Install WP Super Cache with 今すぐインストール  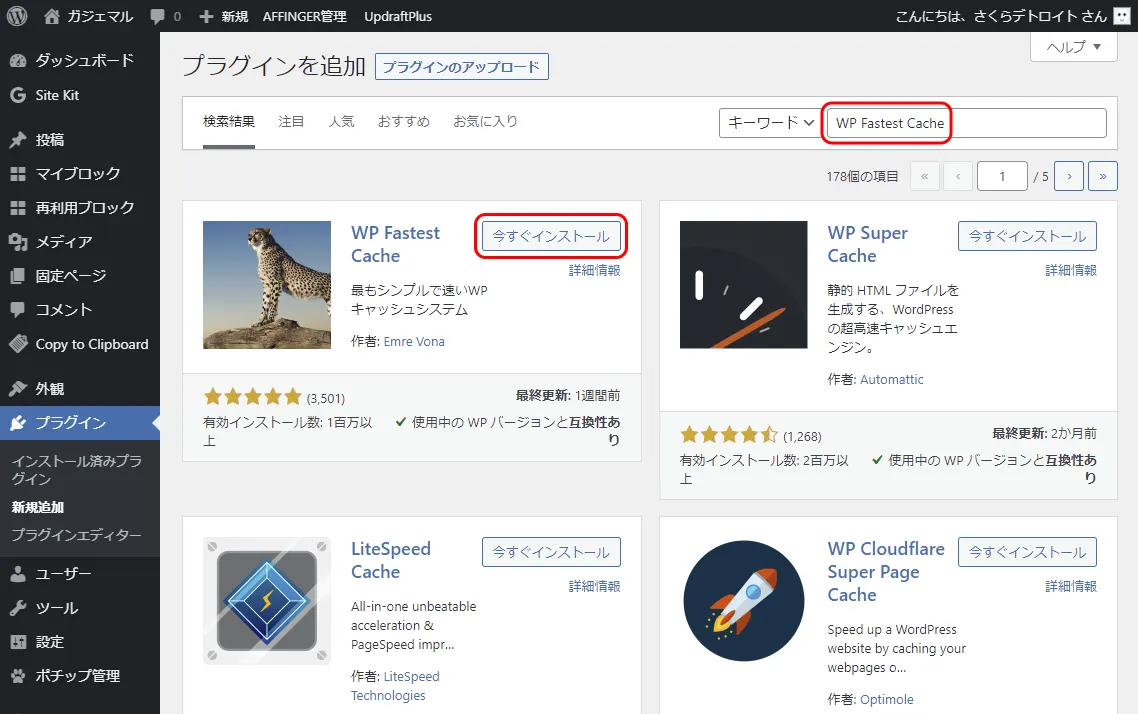(1027, 236)
